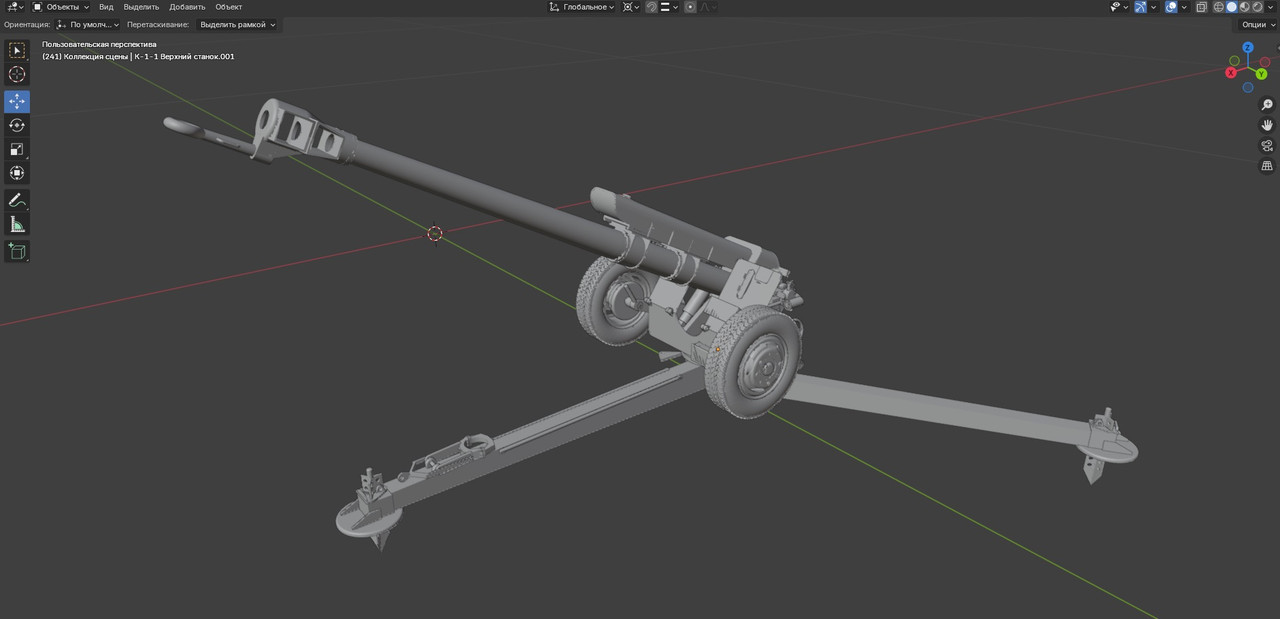Switch to rendered shading
Viewport: 1280px width, 619px height.
(x=1257, y=7)
